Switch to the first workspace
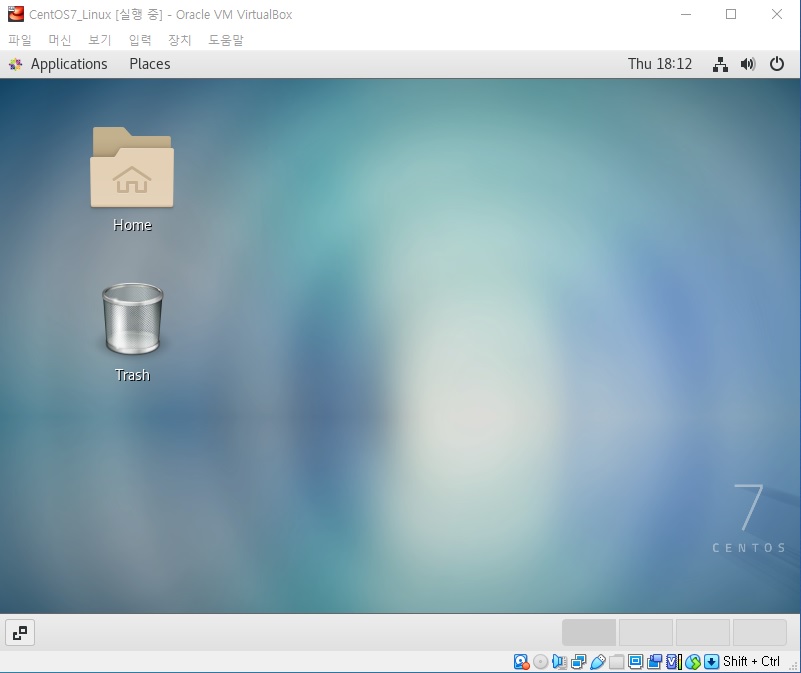 [588, 633]
